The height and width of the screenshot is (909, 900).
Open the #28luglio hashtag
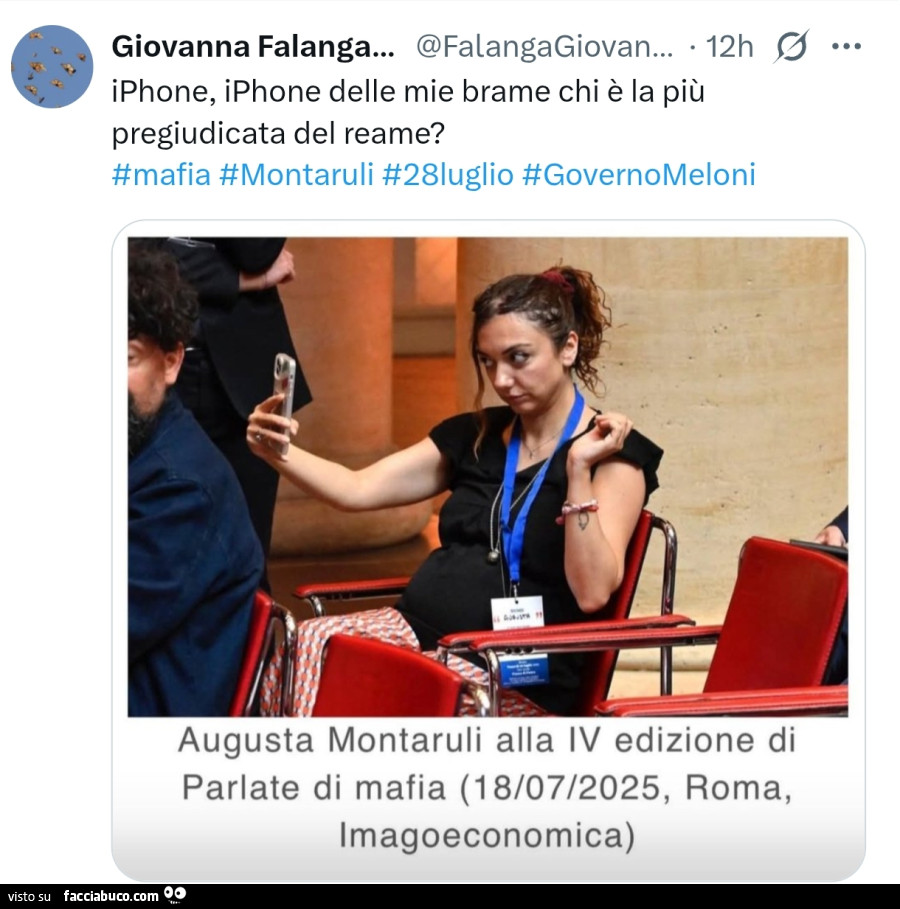coord(448,174)
